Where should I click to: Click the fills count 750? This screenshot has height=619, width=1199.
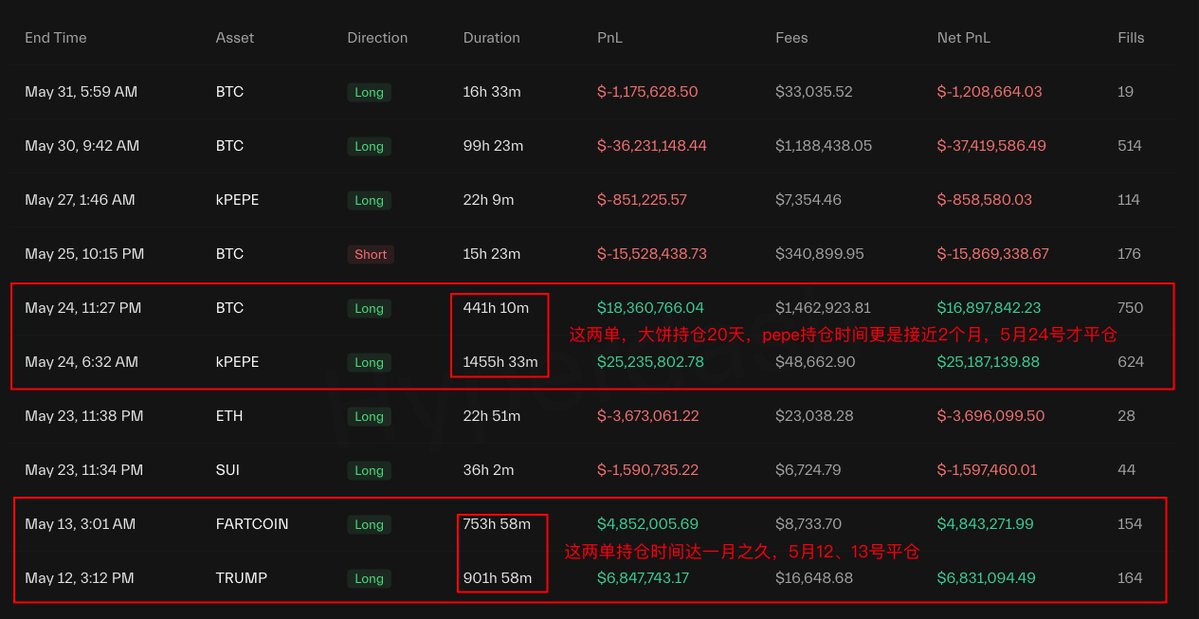[1130, 308]
